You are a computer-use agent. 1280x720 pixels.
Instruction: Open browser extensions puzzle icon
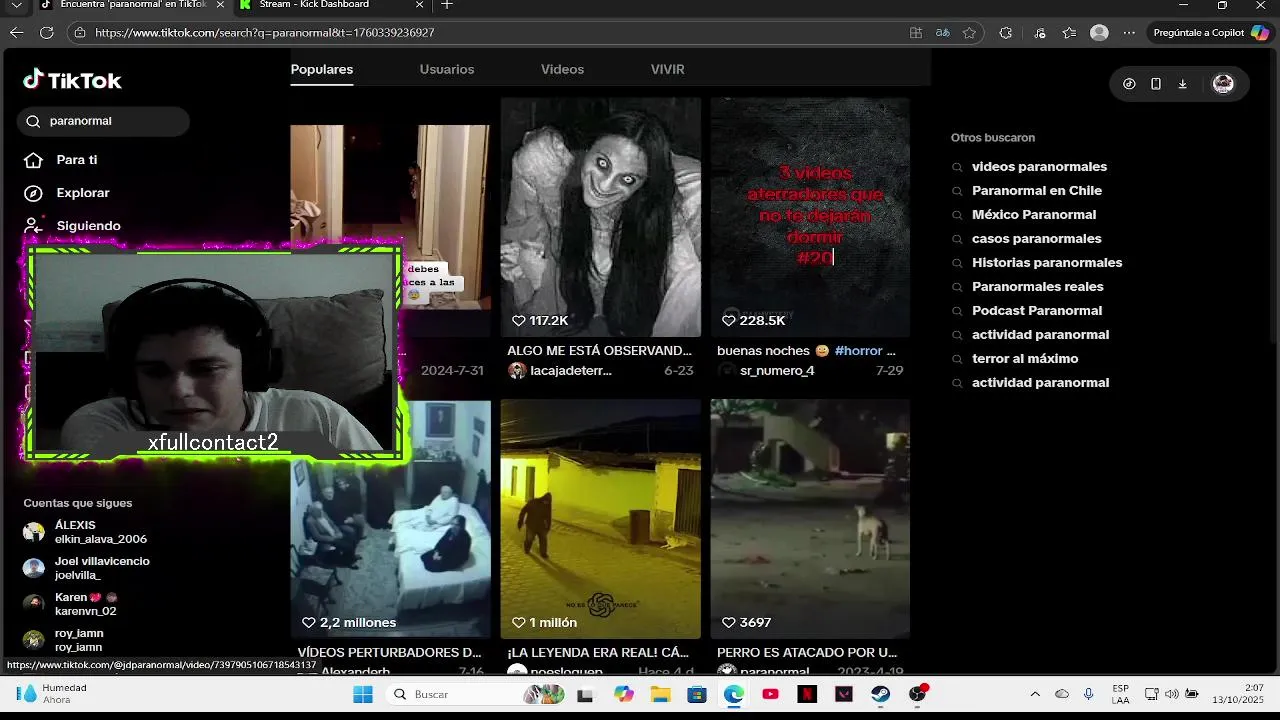pyautogui.click(x=1006, y=33)
